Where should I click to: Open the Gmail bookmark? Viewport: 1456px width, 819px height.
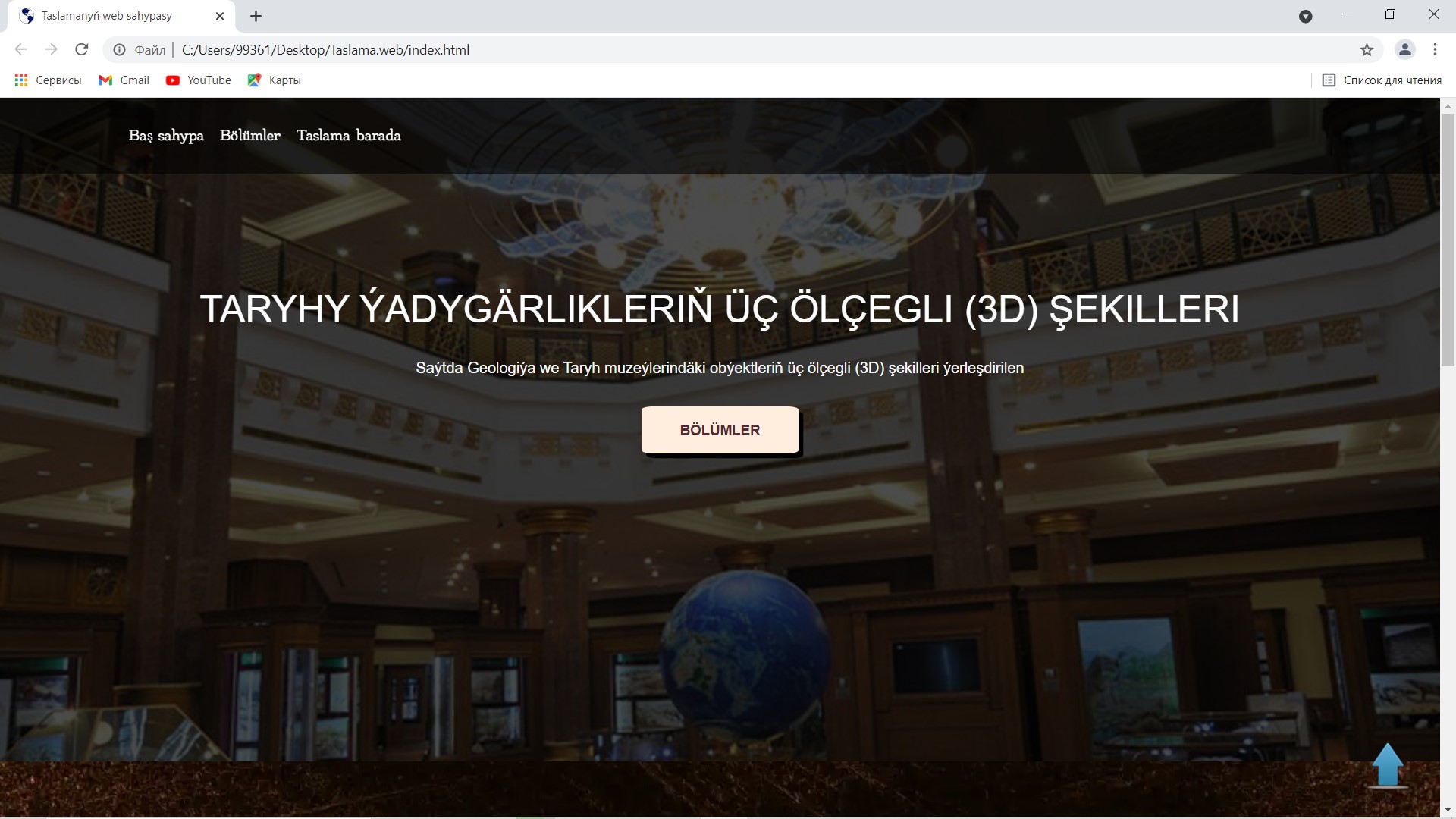coord(124,80)
